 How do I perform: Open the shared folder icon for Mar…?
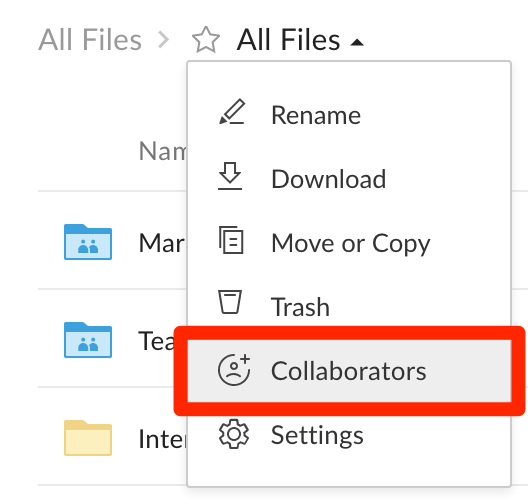click(x=88, y=242)
